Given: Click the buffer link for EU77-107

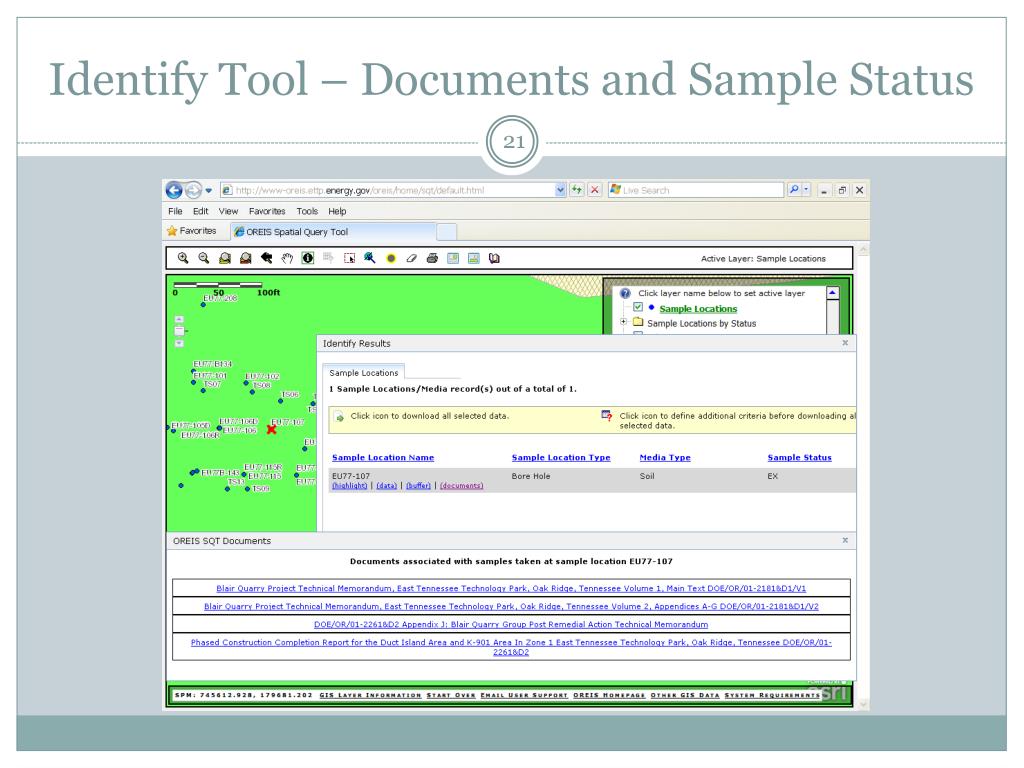Looking at the screenshot, I should pos(418,486).
